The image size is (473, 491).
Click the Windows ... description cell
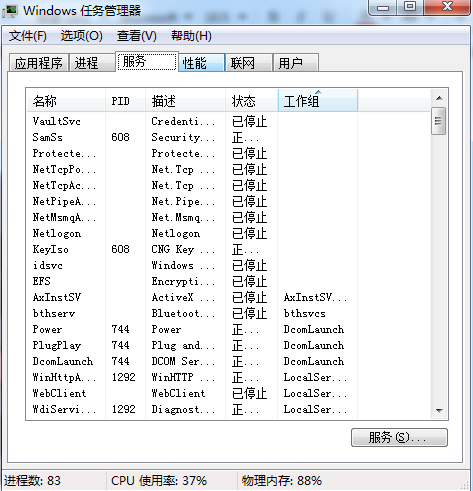coord(183,265)
